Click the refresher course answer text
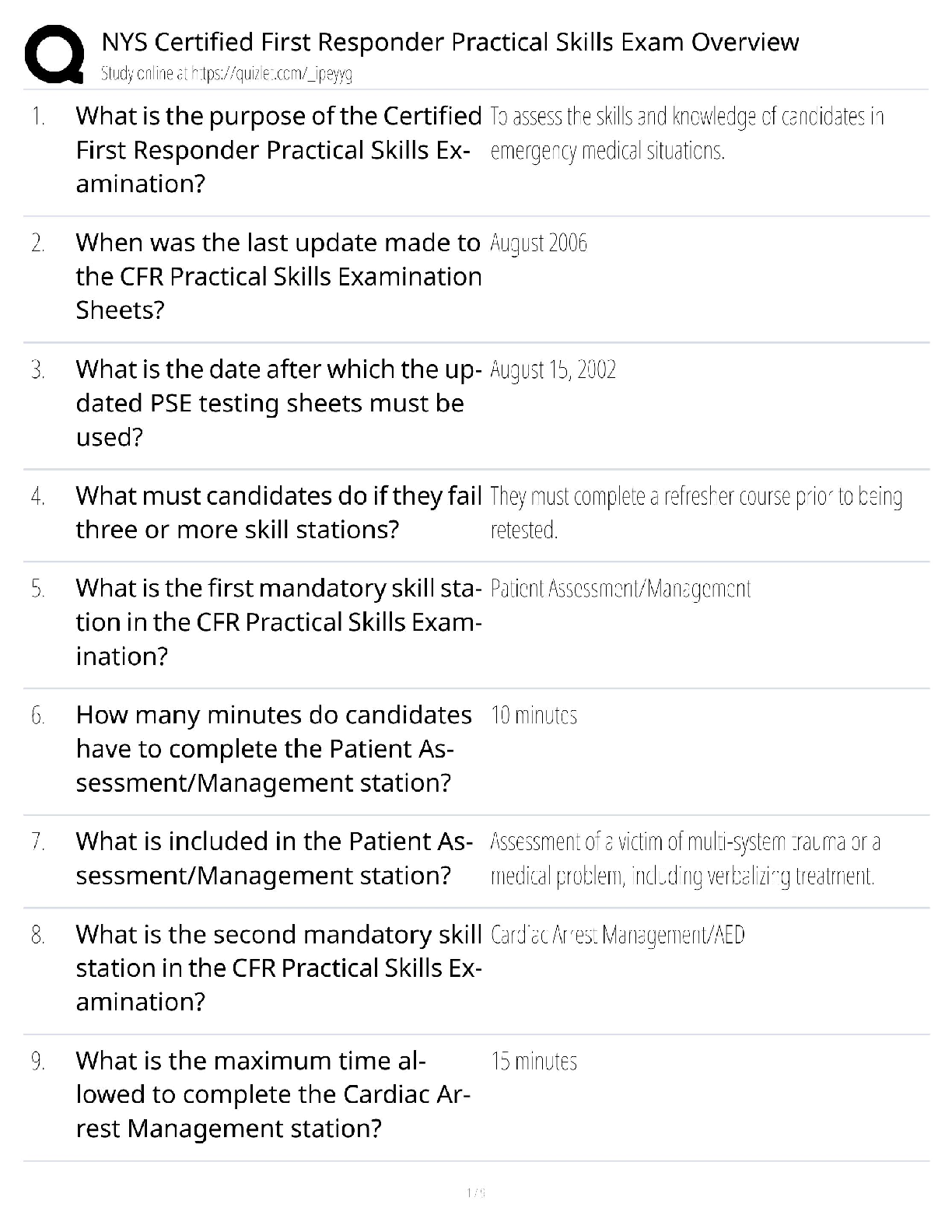952x1232 pixels. [696, 513]
